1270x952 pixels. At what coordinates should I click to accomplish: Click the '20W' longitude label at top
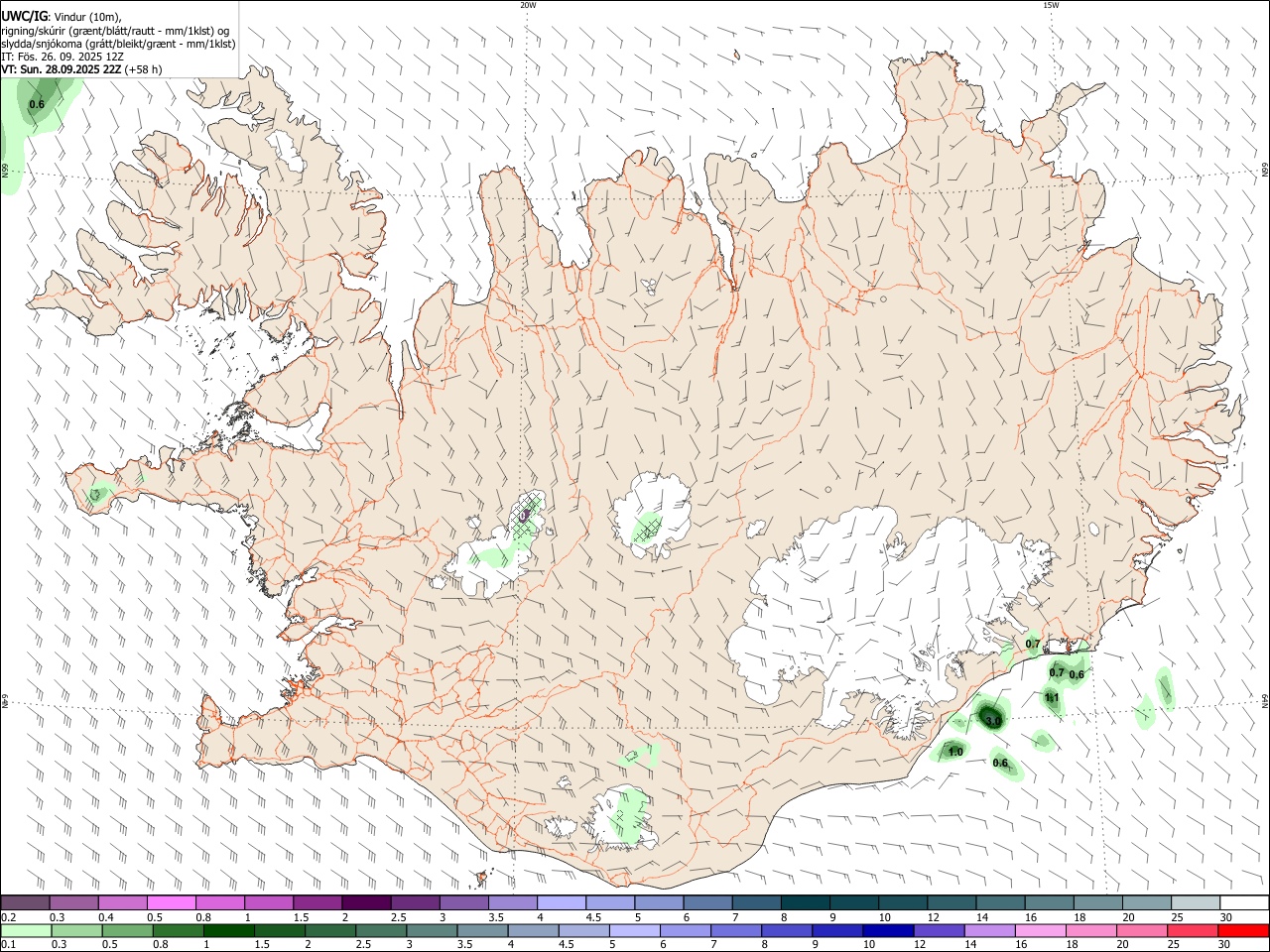click(528, 5)
